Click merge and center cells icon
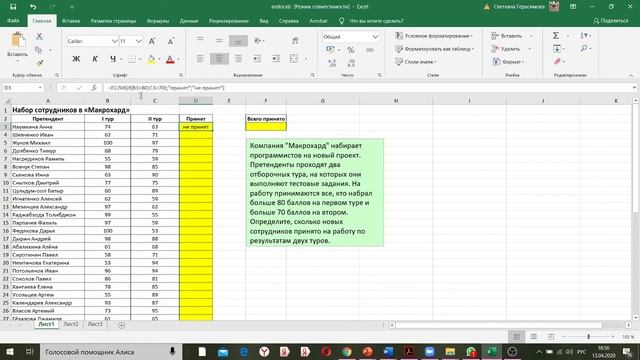 (x=294, y=59)
